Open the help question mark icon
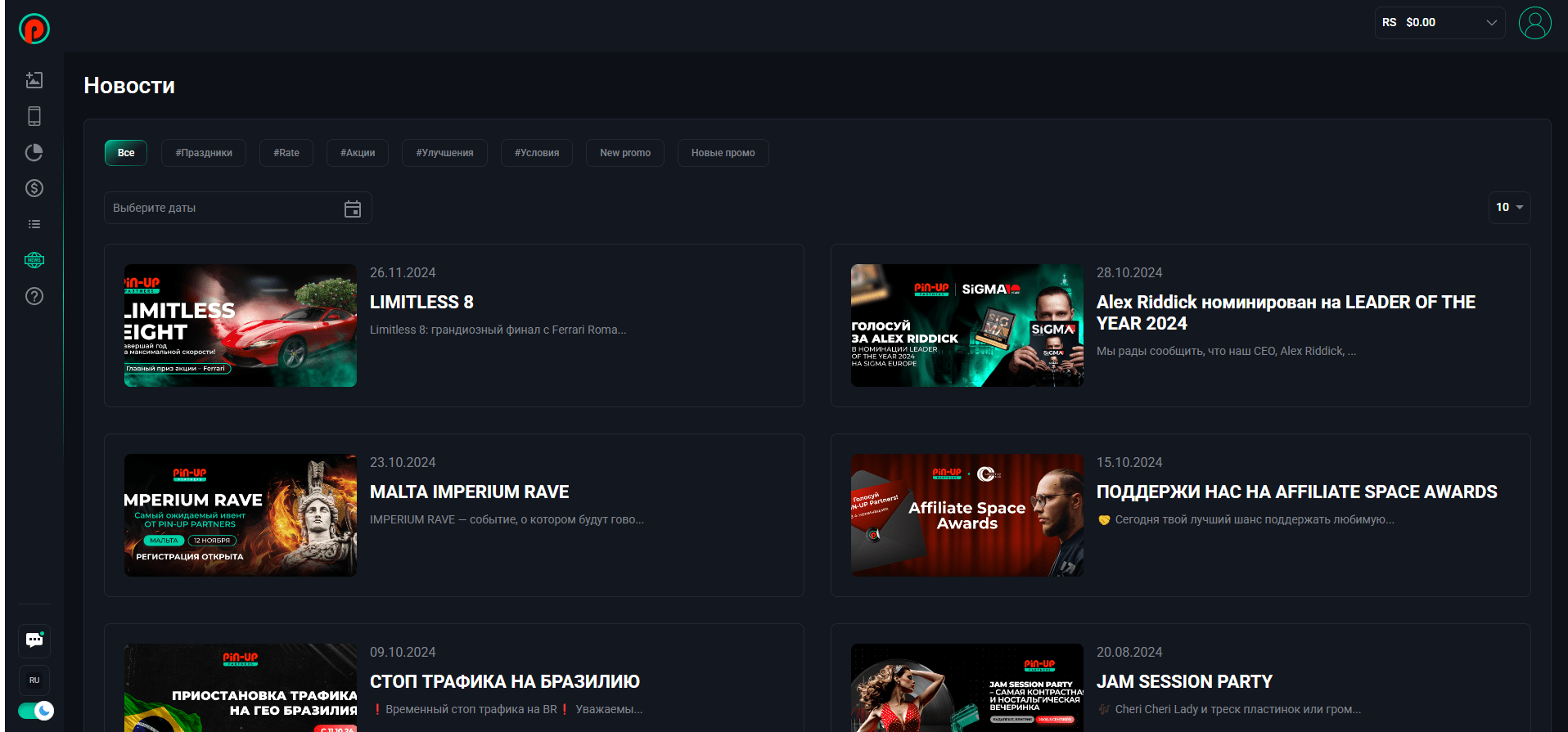This screenshot has width=1568, height=732. pos(34,296)
